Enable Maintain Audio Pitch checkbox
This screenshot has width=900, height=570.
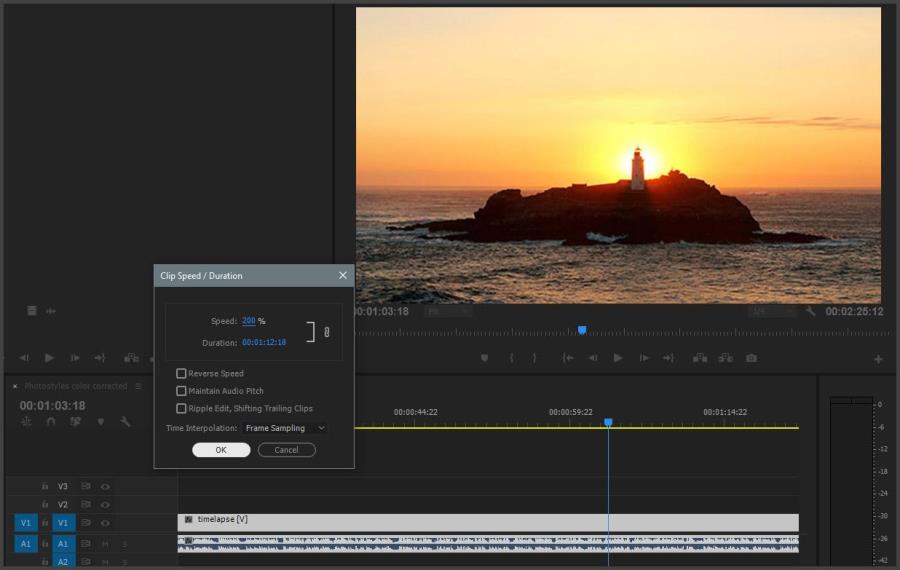(181, 391)
